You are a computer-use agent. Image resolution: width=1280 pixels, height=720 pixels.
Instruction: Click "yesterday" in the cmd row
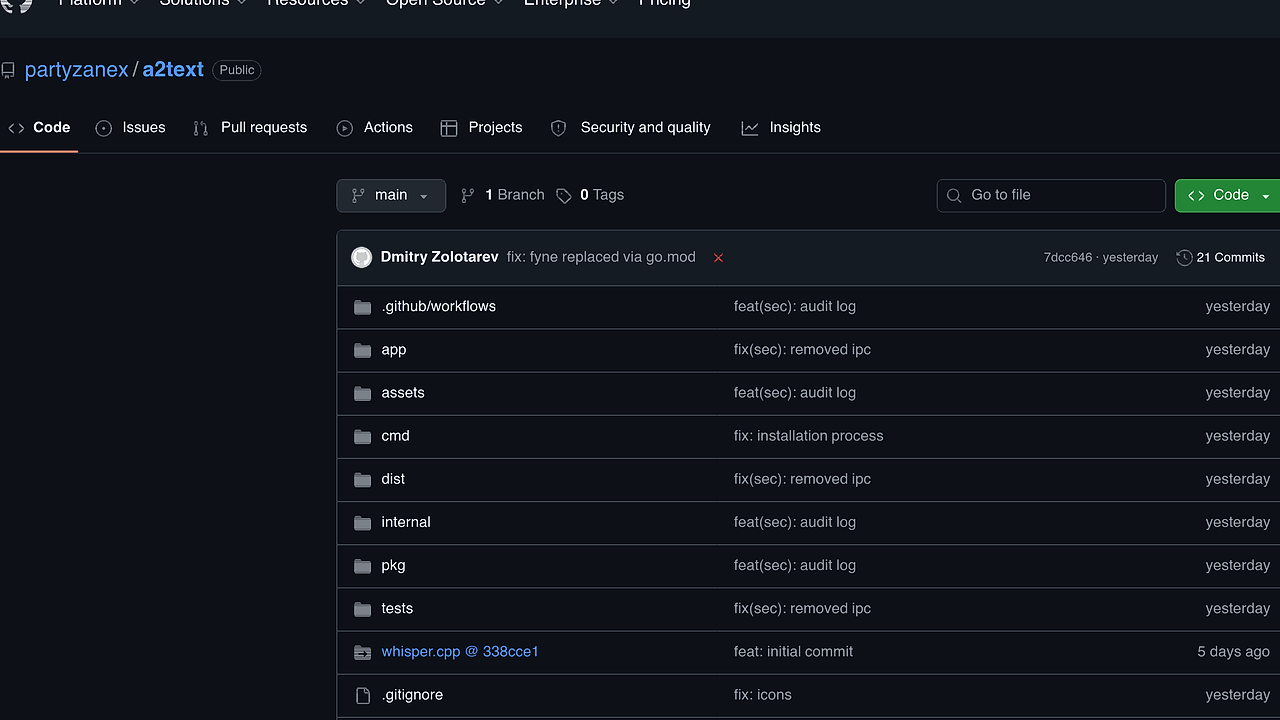point(1237,435)
